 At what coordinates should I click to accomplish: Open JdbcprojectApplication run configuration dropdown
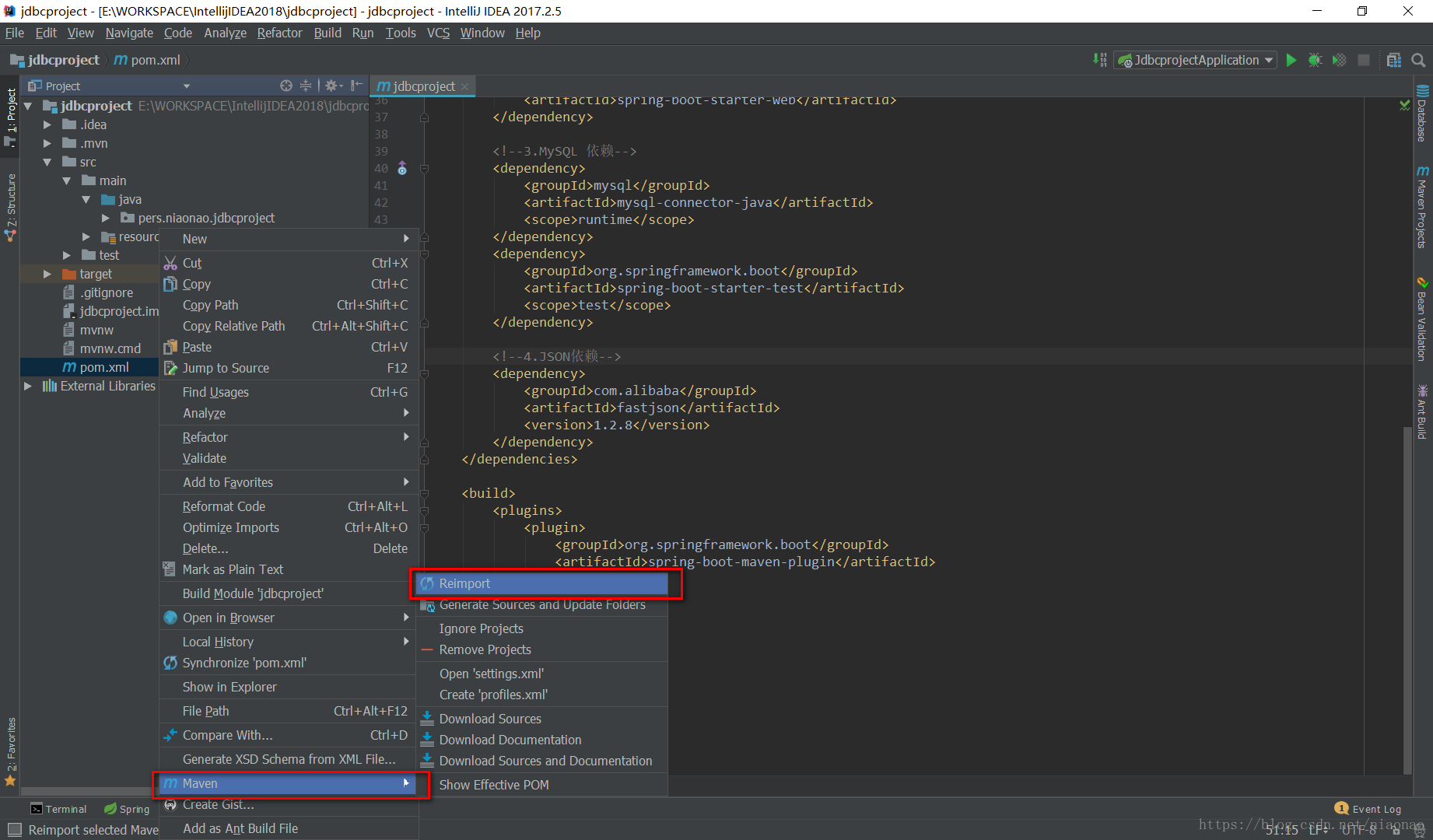[1196, 60]
